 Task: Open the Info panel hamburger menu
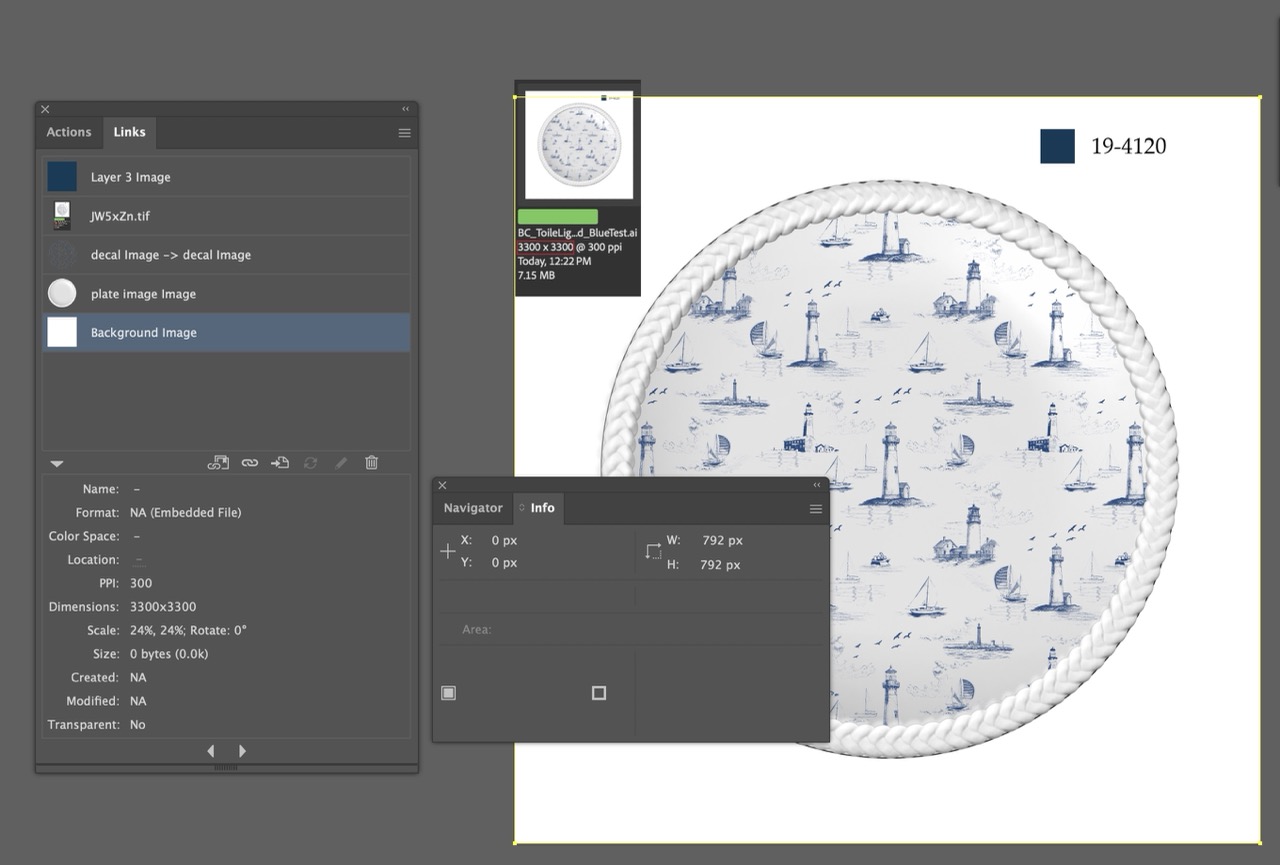tap(816, 509)
